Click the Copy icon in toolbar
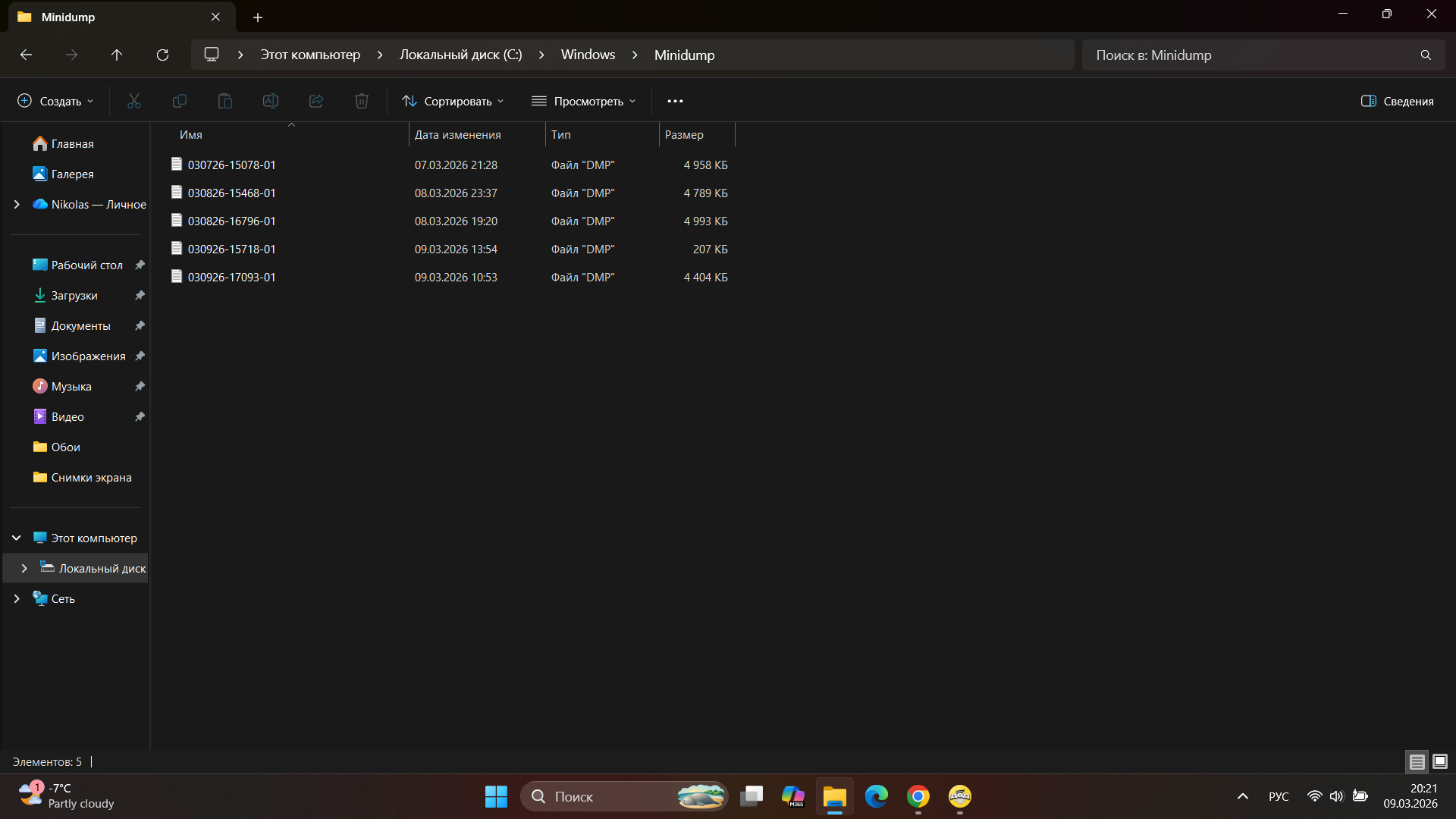Image resolution: width=1456 pixels, height=819 pixels. pos(180,101)
